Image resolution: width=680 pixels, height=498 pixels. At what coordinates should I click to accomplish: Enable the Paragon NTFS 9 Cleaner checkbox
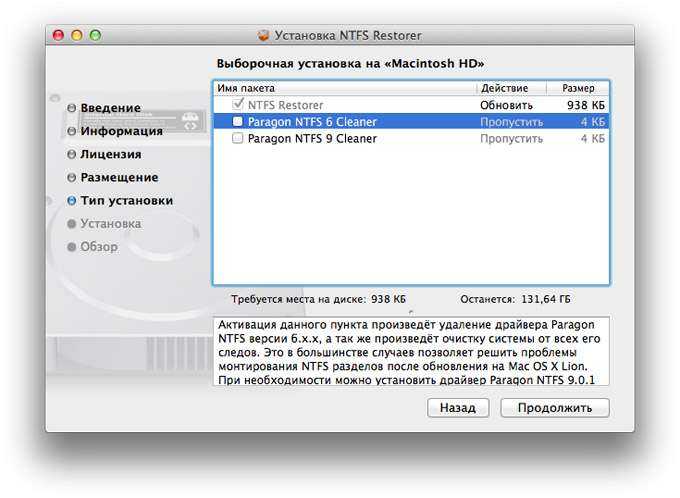[237, 138]
